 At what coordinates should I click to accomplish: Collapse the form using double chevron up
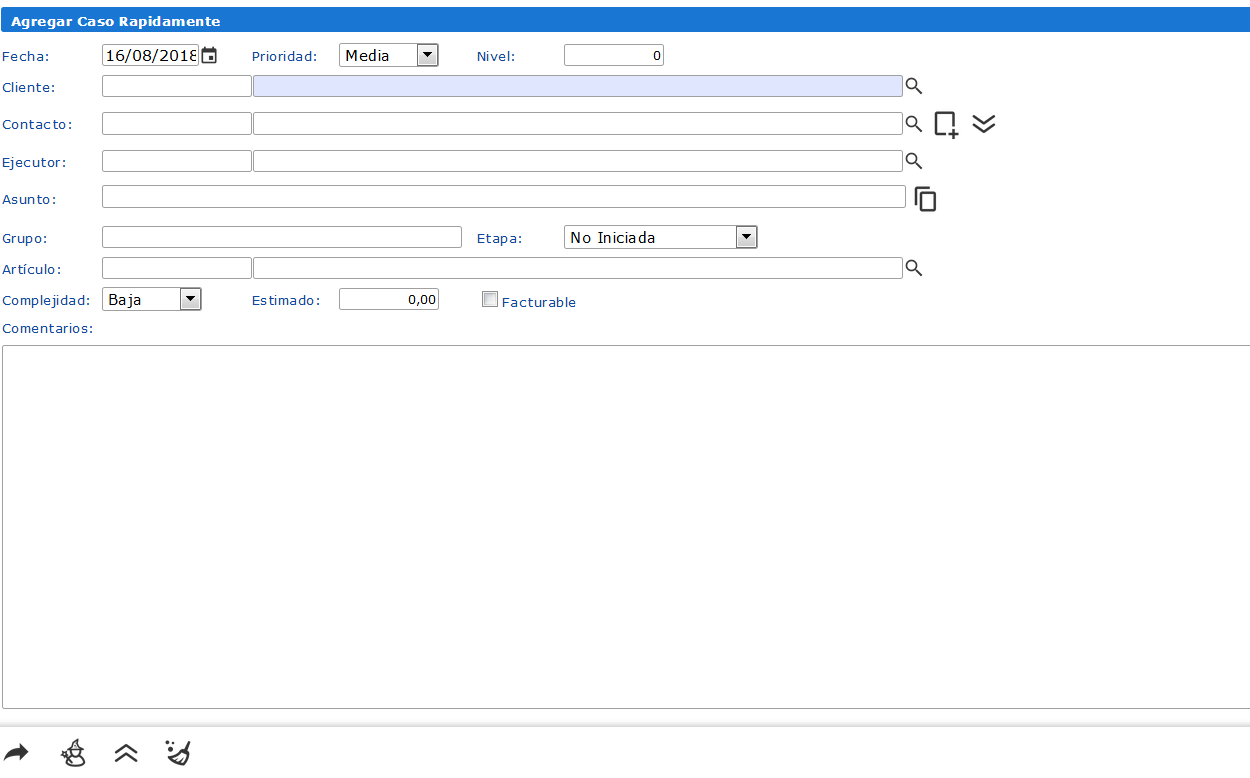point(126,753)
